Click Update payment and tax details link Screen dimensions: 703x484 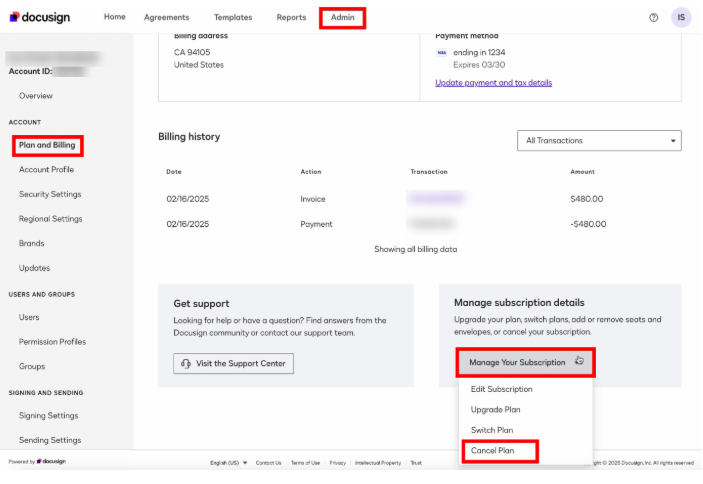tap(493, 83)
